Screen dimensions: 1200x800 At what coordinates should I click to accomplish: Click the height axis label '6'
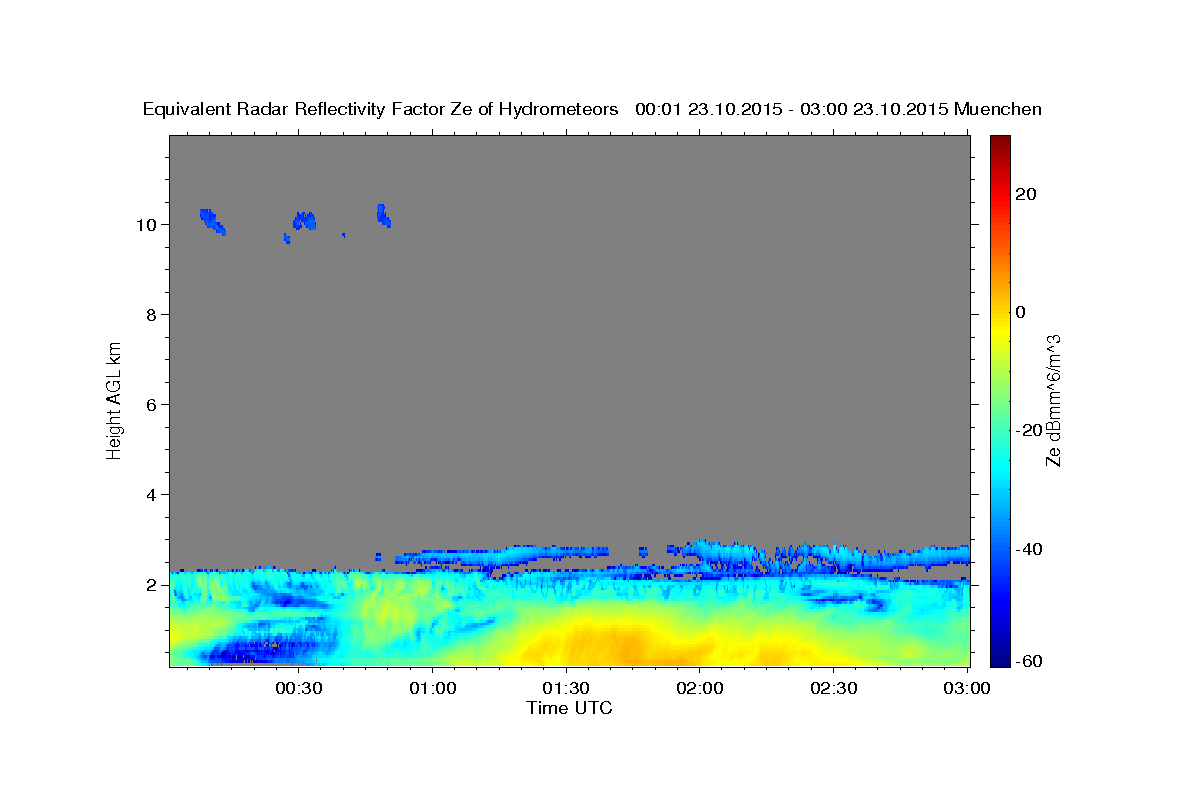pyautogui.click(x=151, y=405)
